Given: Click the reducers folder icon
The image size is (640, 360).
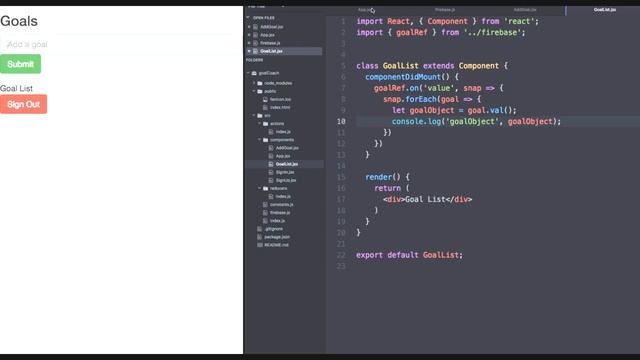Looking at the screenshot, I should pyautogui.click(x=265, y=189).
